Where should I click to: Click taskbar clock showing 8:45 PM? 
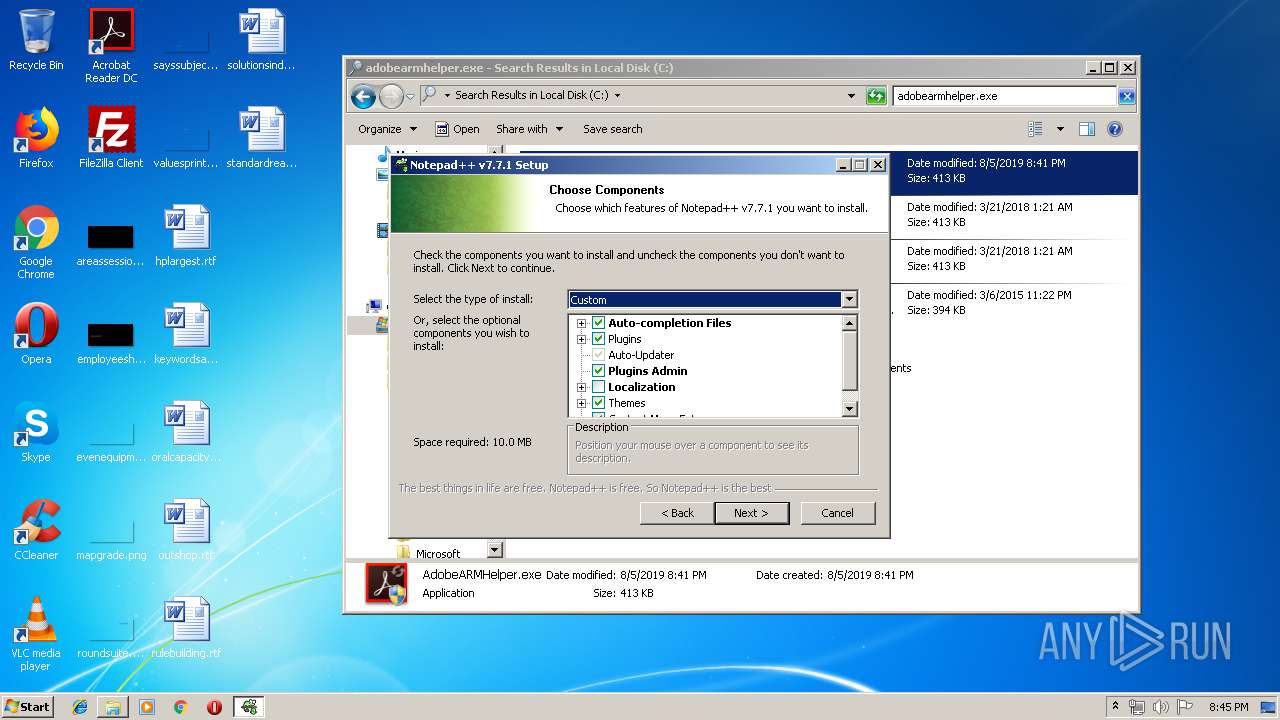click(x=1228, y=707)
